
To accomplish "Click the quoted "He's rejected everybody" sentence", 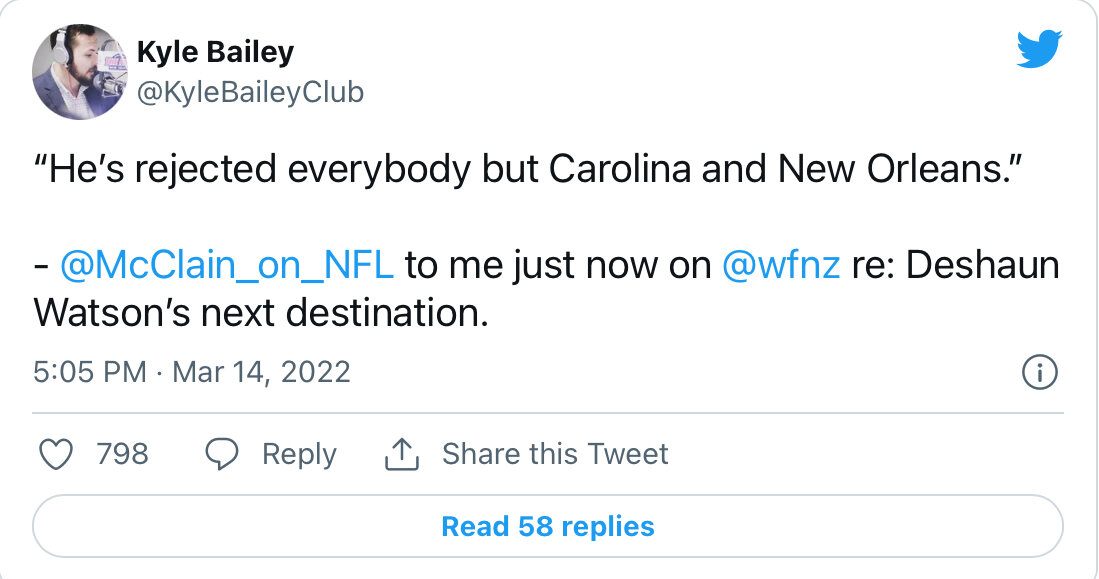I will [270, 171].
